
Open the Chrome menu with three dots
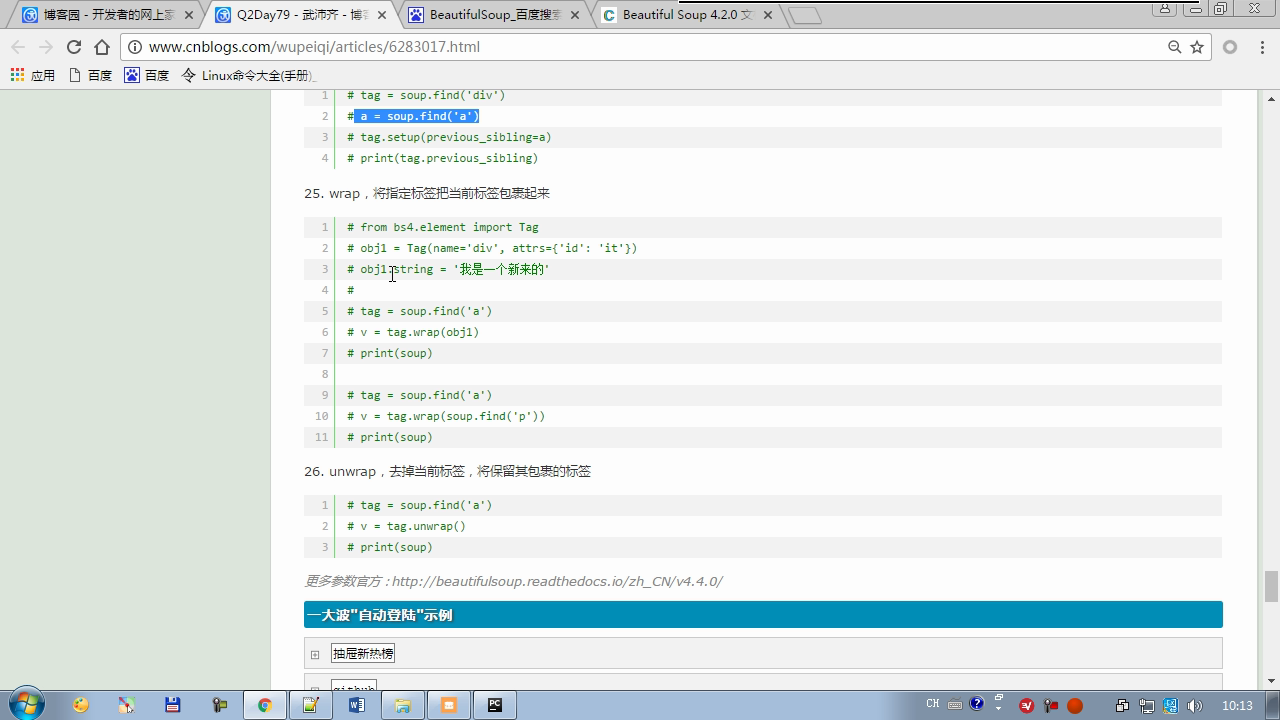pyautogui.click(x=1260, y=47)
